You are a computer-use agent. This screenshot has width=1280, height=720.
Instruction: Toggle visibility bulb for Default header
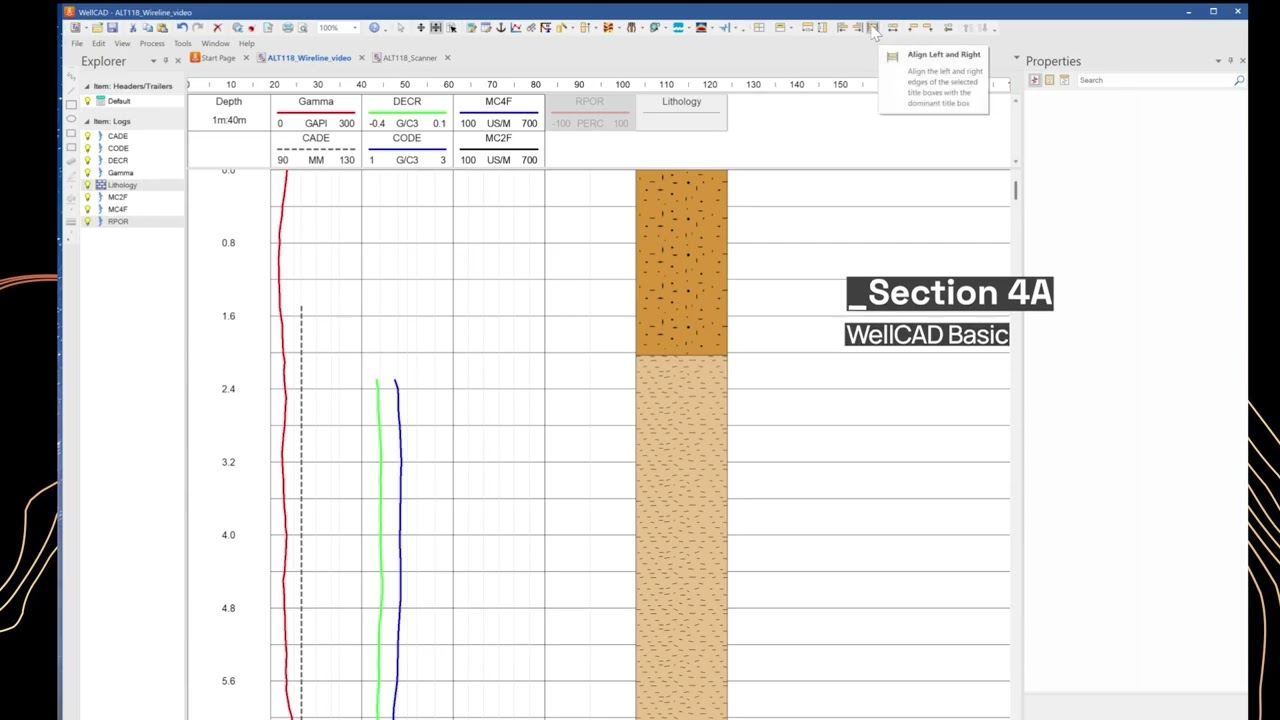(x=87, y=101)
